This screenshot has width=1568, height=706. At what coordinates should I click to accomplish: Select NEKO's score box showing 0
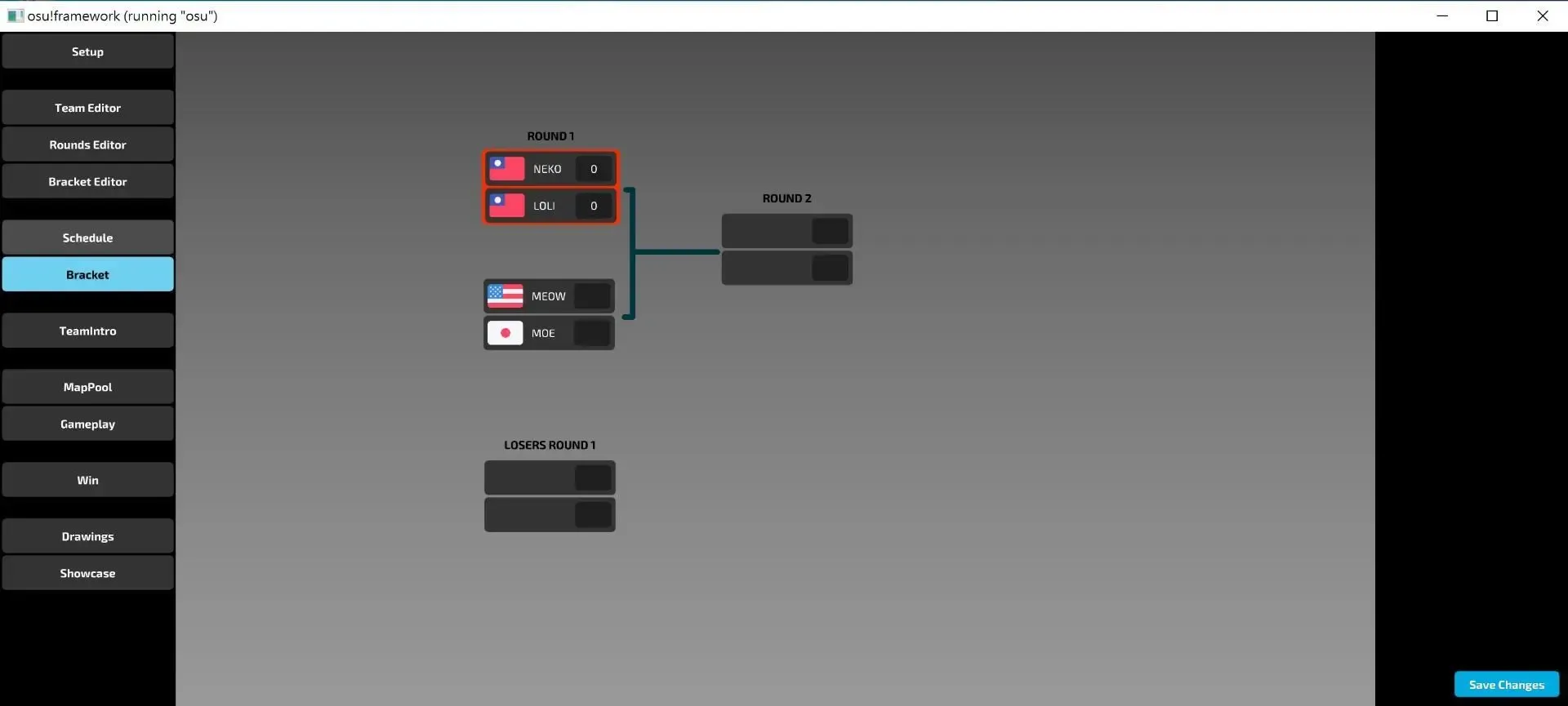tap(594, 169)
